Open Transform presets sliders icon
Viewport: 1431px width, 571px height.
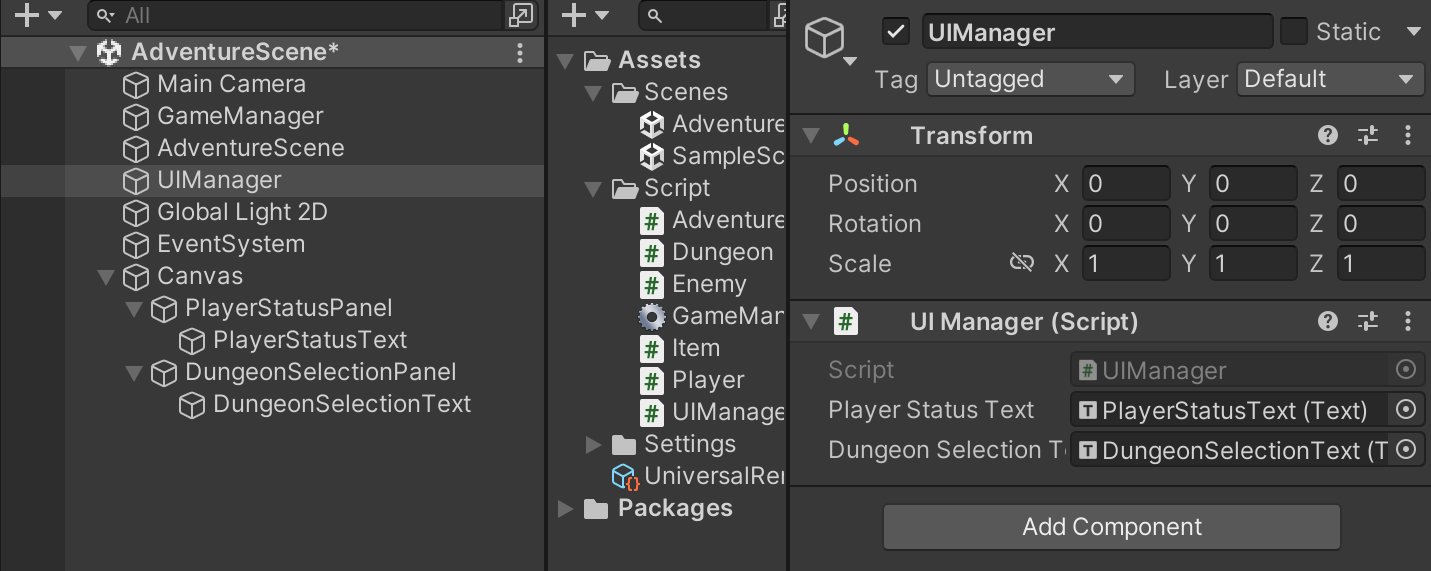1368,136
